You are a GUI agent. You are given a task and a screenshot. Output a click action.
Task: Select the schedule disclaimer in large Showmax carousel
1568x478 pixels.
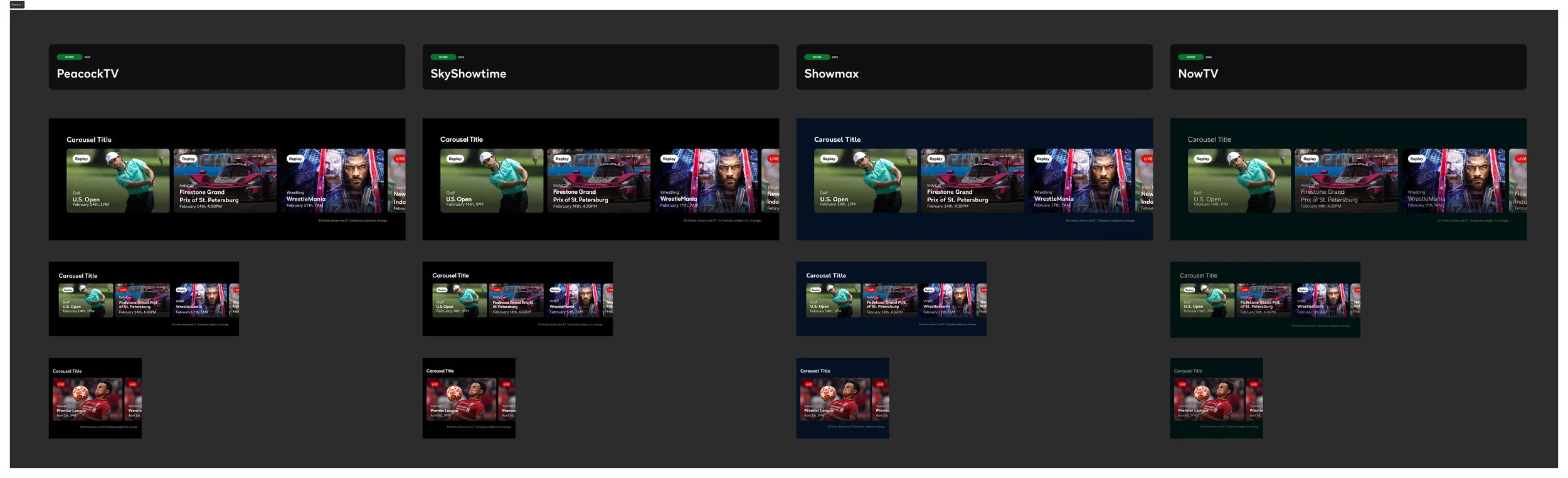coord(1100,221)
